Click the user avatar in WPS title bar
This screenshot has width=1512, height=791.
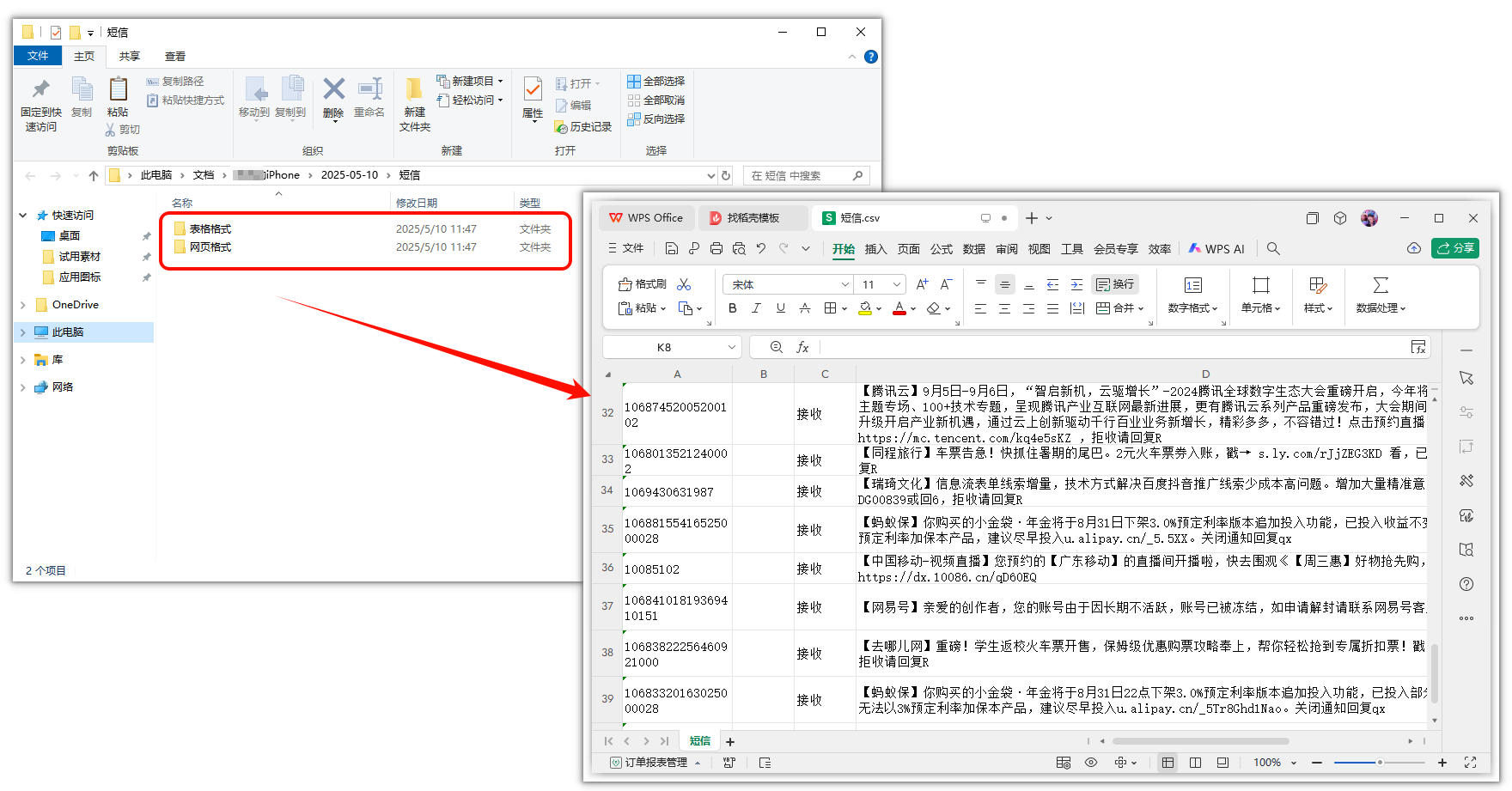click(1369, 218)
